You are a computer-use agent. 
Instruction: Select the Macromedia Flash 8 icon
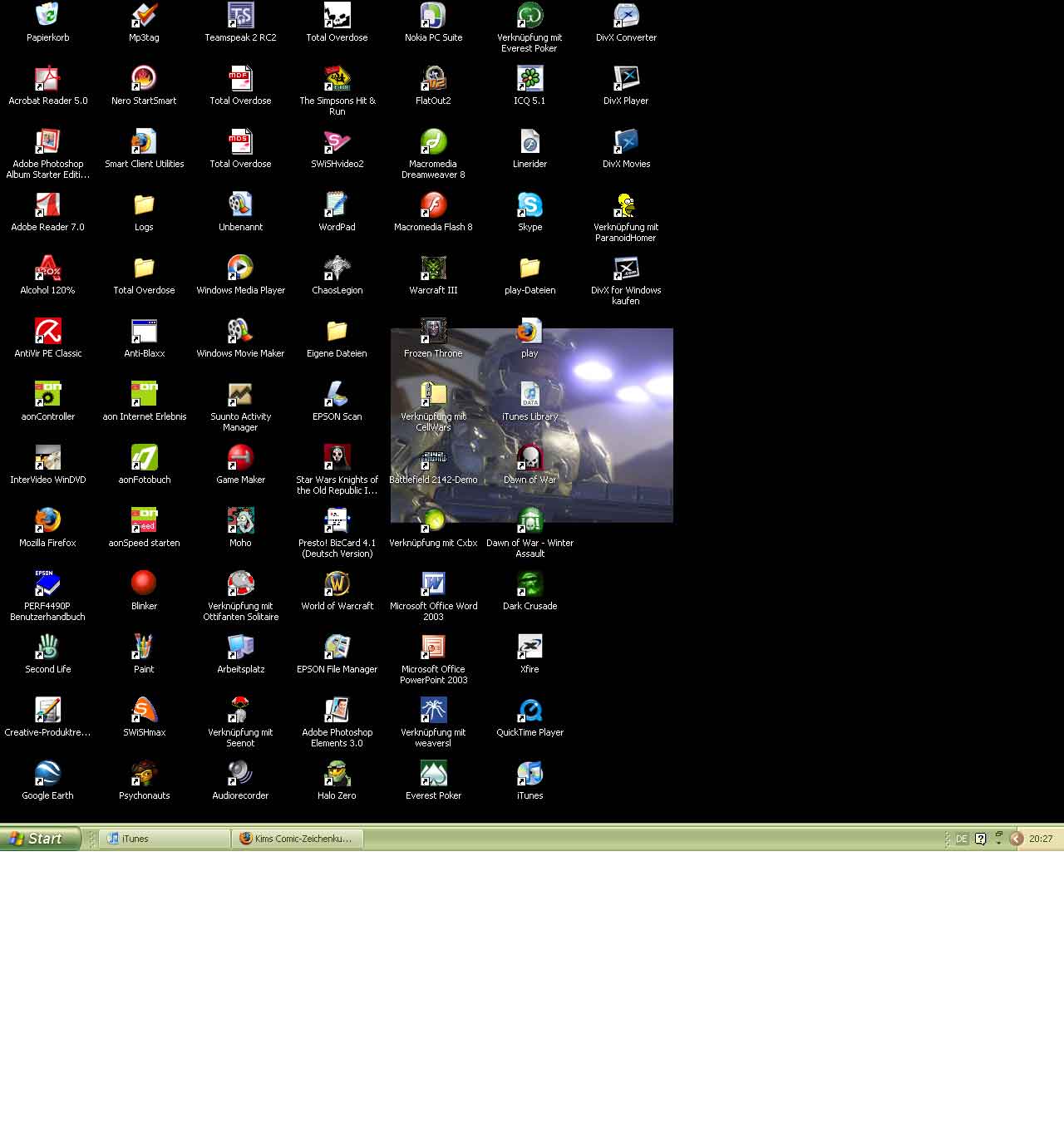[x=433, y=205]
